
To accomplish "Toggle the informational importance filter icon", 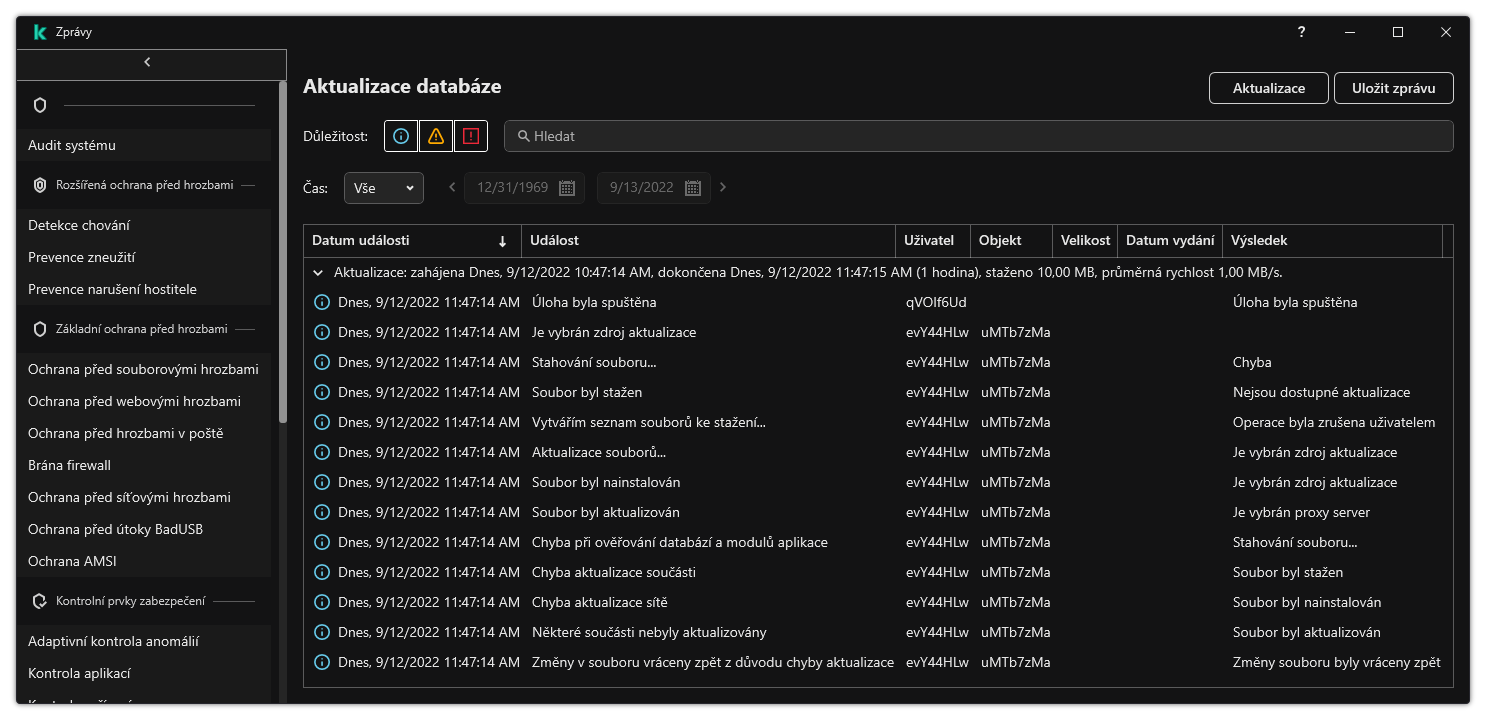I will click(401, 137).
